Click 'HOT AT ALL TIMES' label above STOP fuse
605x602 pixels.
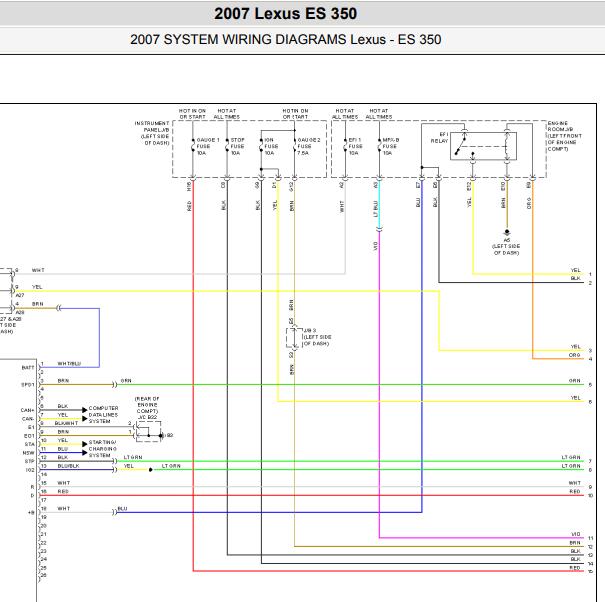[226, 113]
